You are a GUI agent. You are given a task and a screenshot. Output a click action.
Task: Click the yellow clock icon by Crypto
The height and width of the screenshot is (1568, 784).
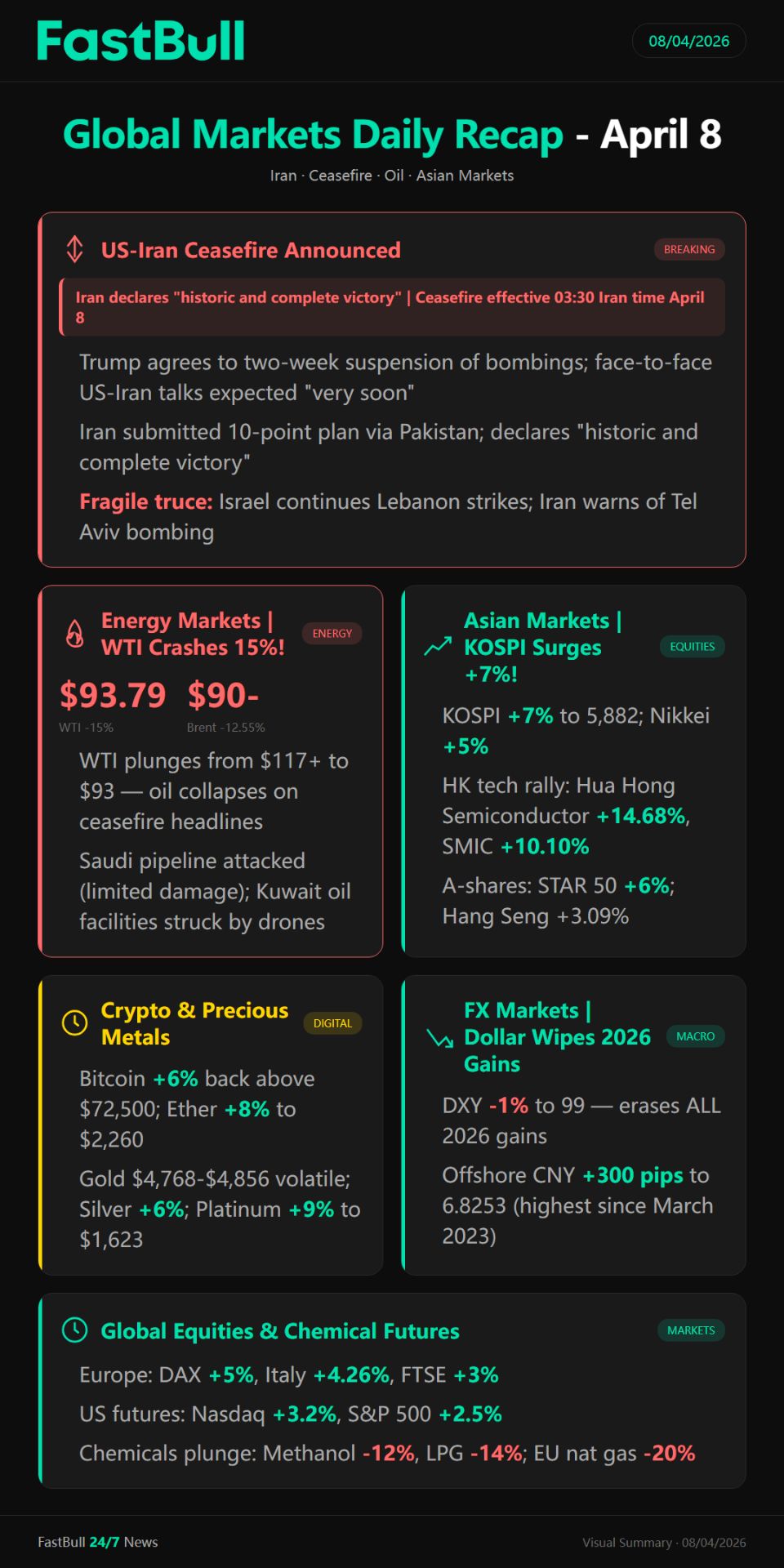point(74,1022)
